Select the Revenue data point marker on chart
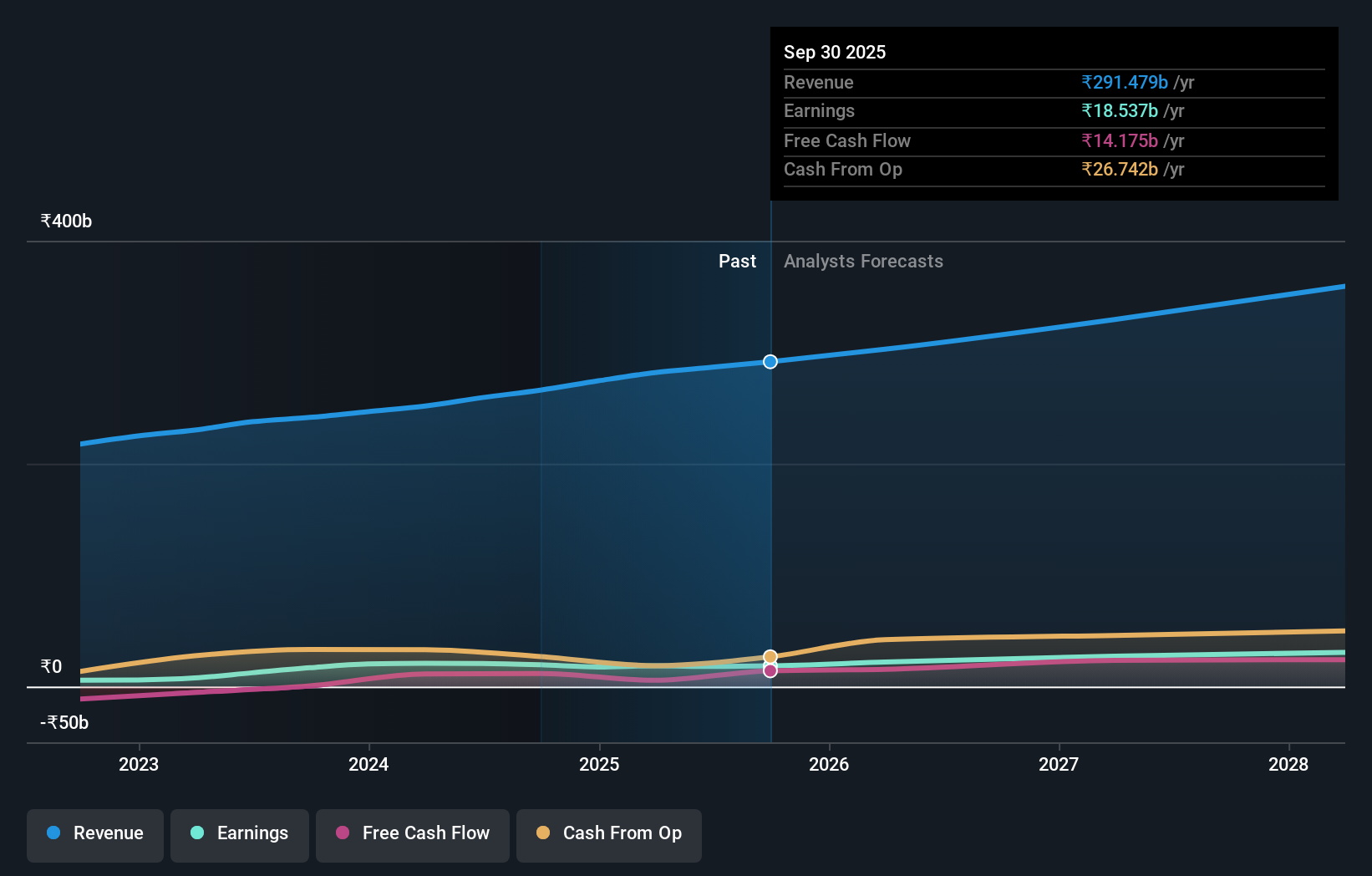 pos(770,362)
